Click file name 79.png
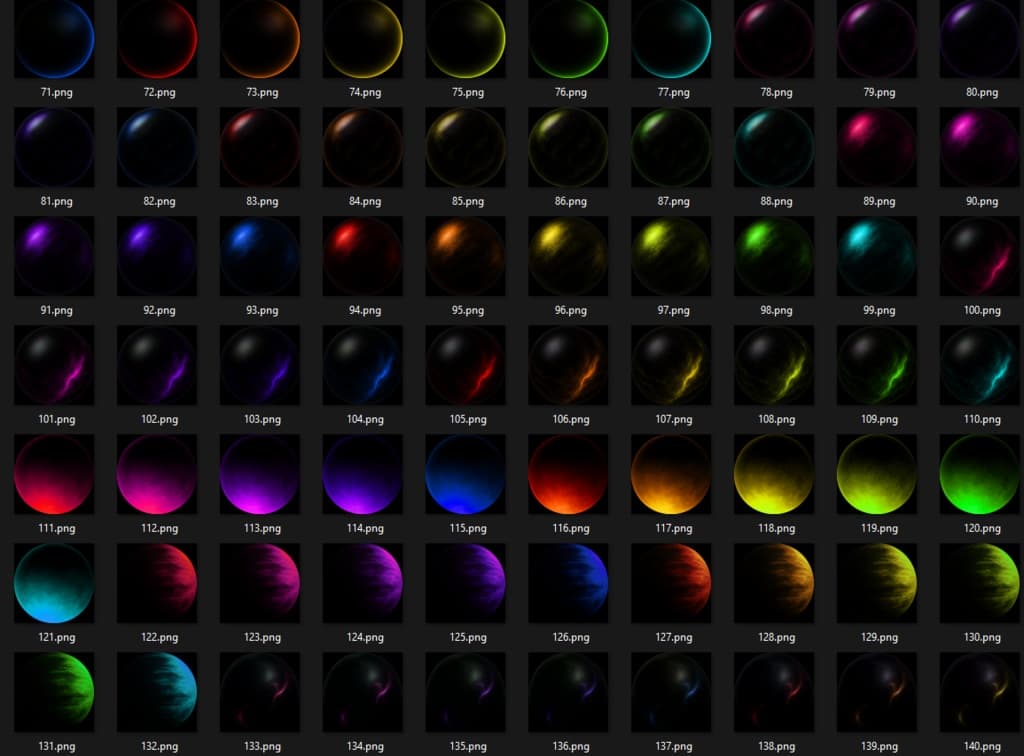 (880, 93)
